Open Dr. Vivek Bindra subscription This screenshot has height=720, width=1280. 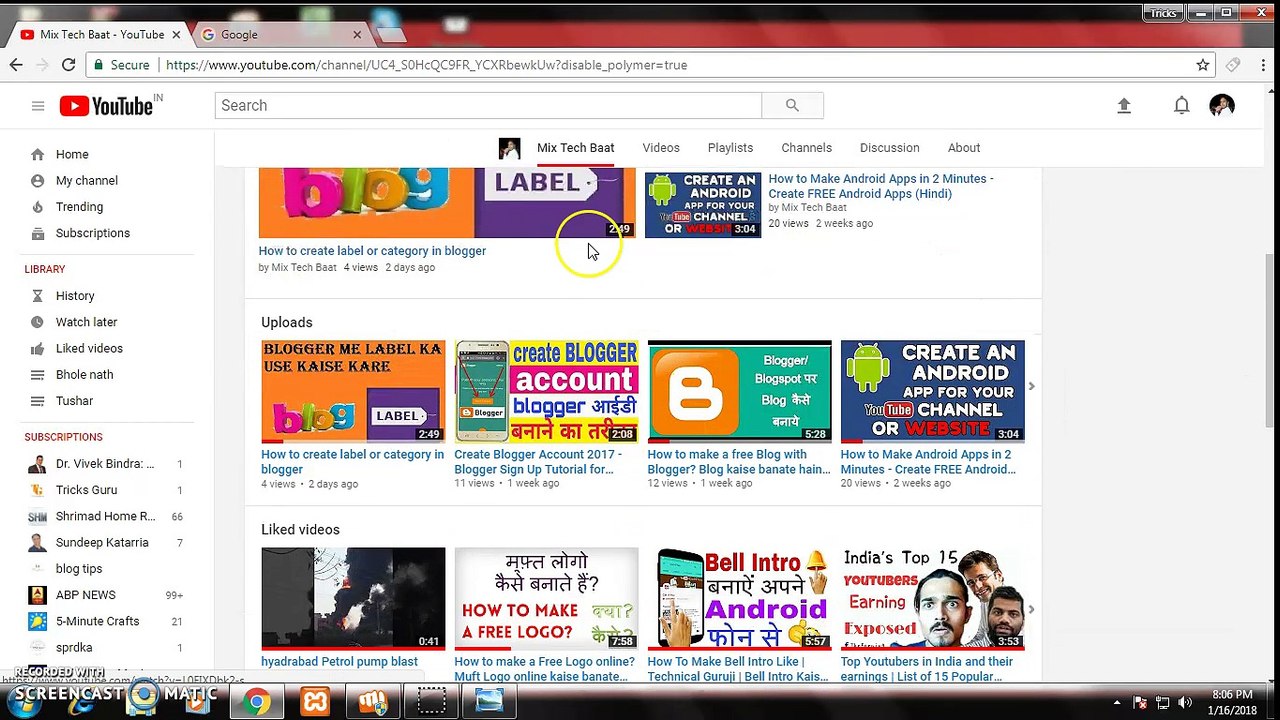tap(105, 464)
